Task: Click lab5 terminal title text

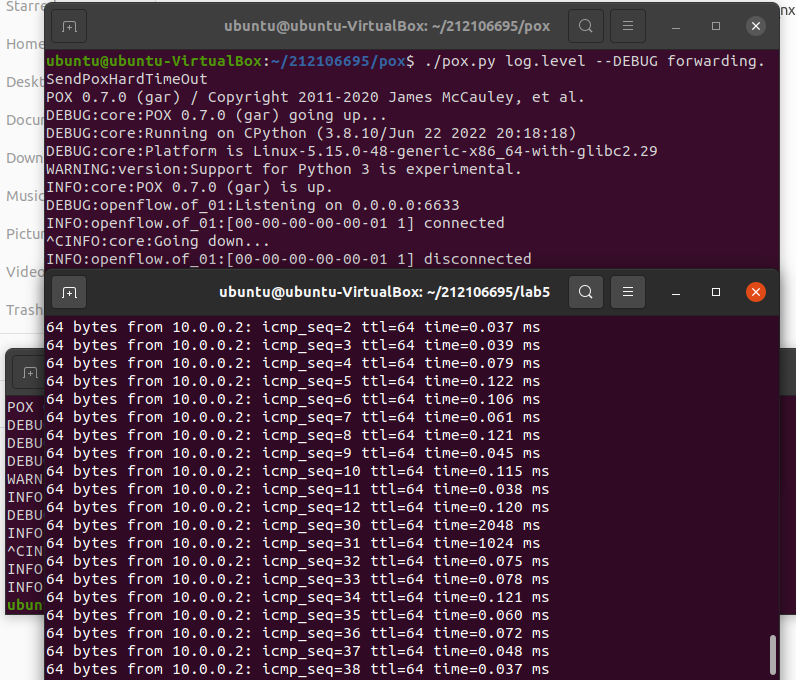Action: point(384,292)
